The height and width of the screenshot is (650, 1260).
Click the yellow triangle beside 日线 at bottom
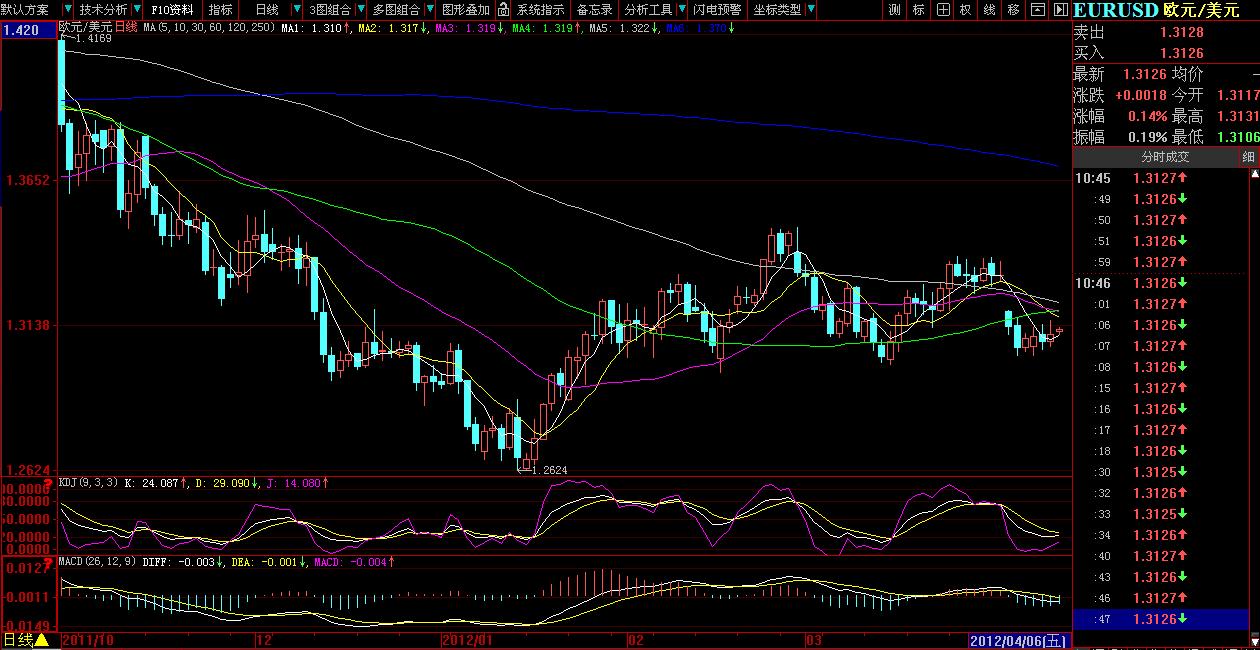tap(42, 639)
